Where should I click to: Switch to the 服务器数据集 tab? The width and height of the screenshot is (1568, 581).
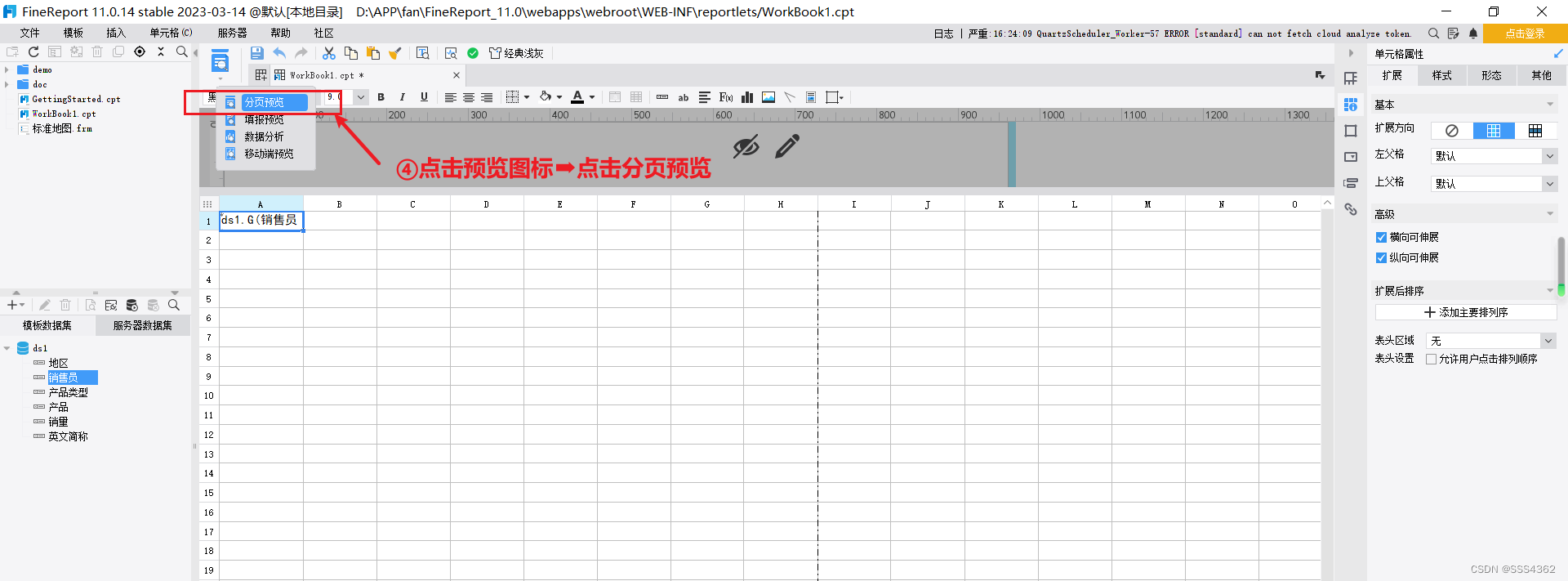point(143,325)
